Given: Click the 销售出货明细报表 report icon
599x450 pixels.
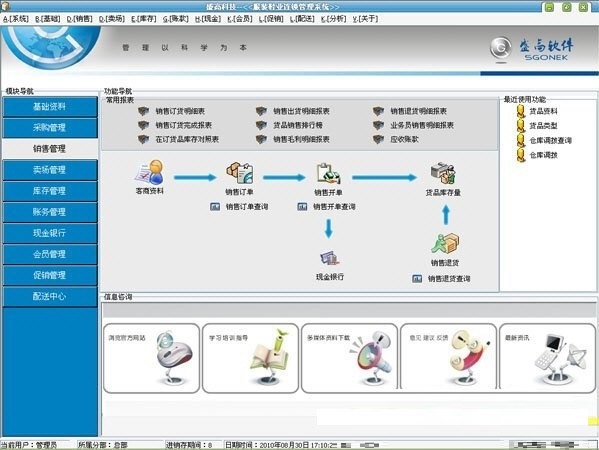Looking at the screenshot, I should [x=261, y=111].
